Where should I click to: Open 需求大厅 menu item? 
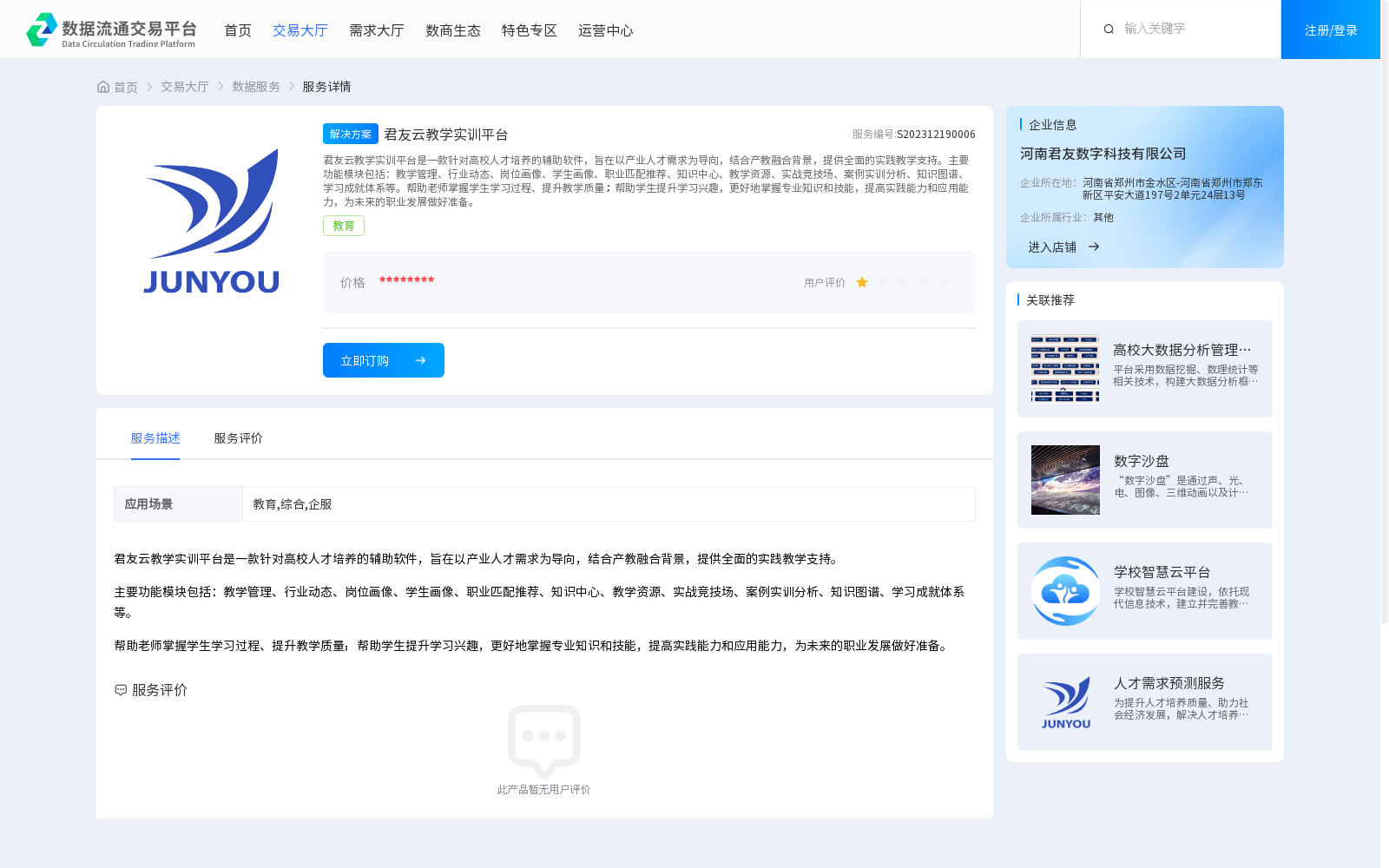point(377,30)
